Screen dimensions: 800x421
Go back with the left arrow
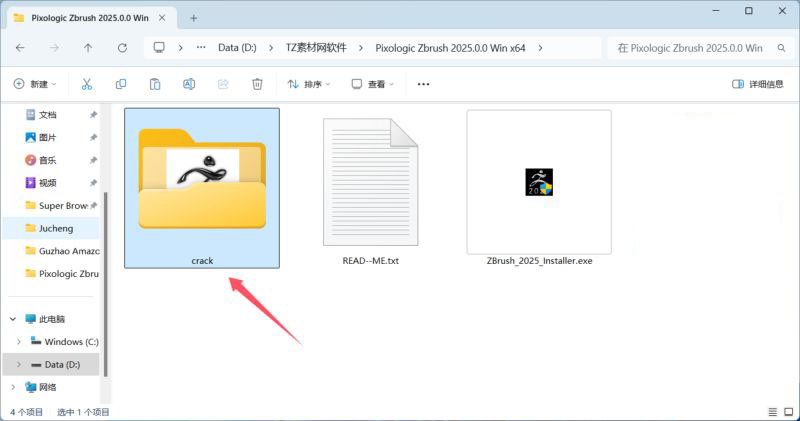20,48
